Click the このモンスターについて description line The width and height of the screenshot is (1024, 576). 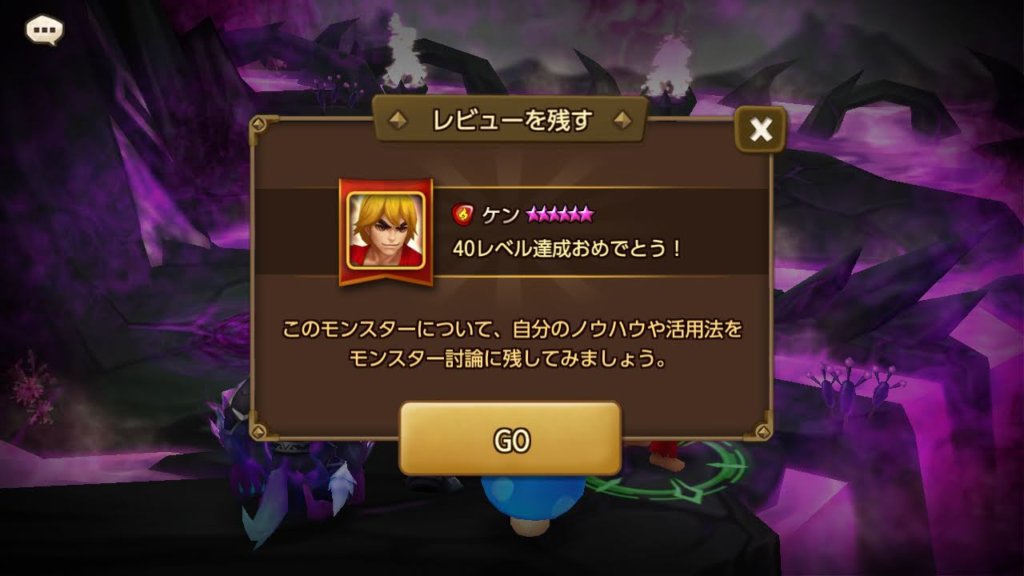pos(512,328)
